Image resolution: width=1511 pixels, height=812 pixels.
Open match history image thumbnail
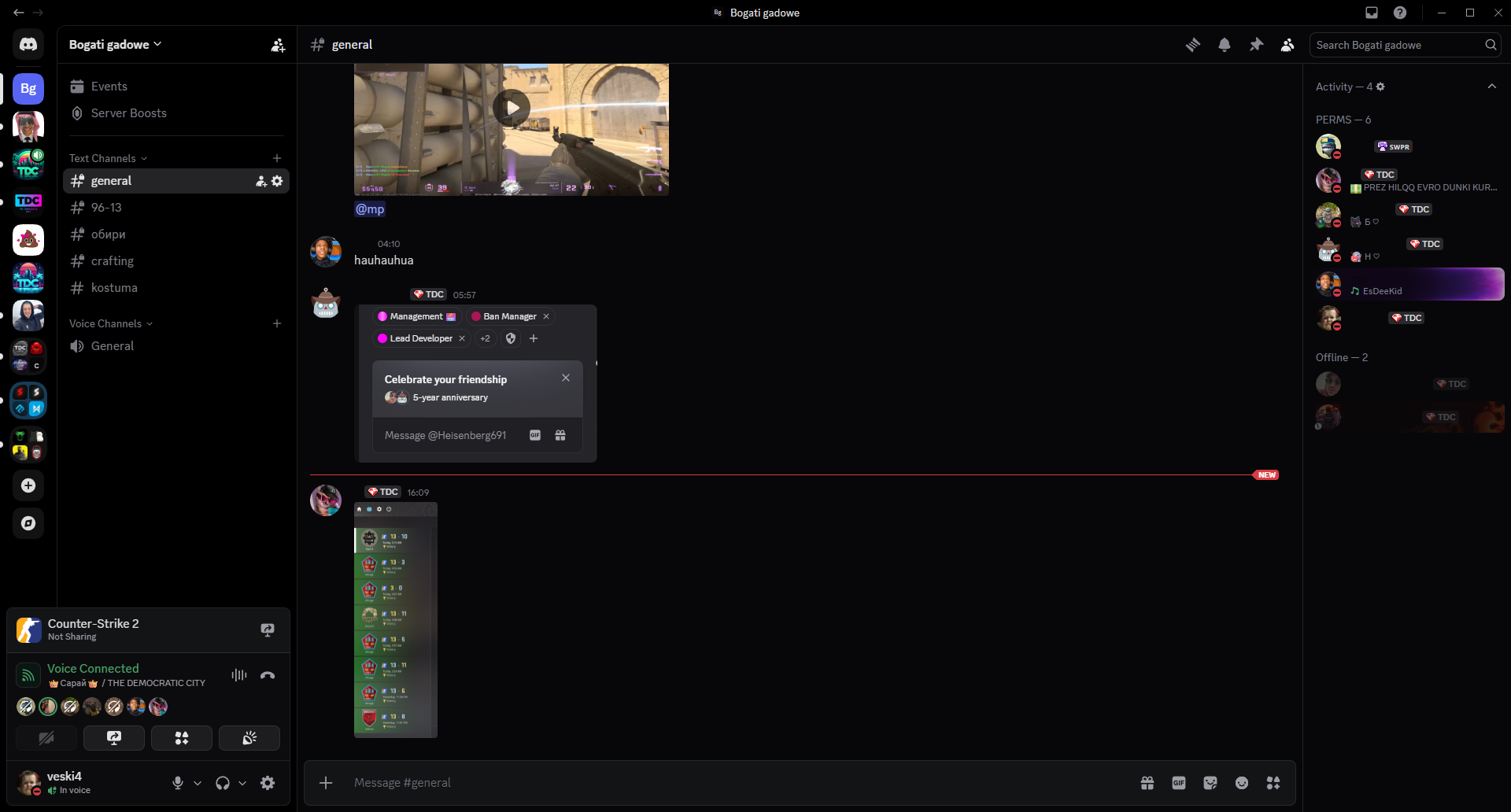(396, 620)
